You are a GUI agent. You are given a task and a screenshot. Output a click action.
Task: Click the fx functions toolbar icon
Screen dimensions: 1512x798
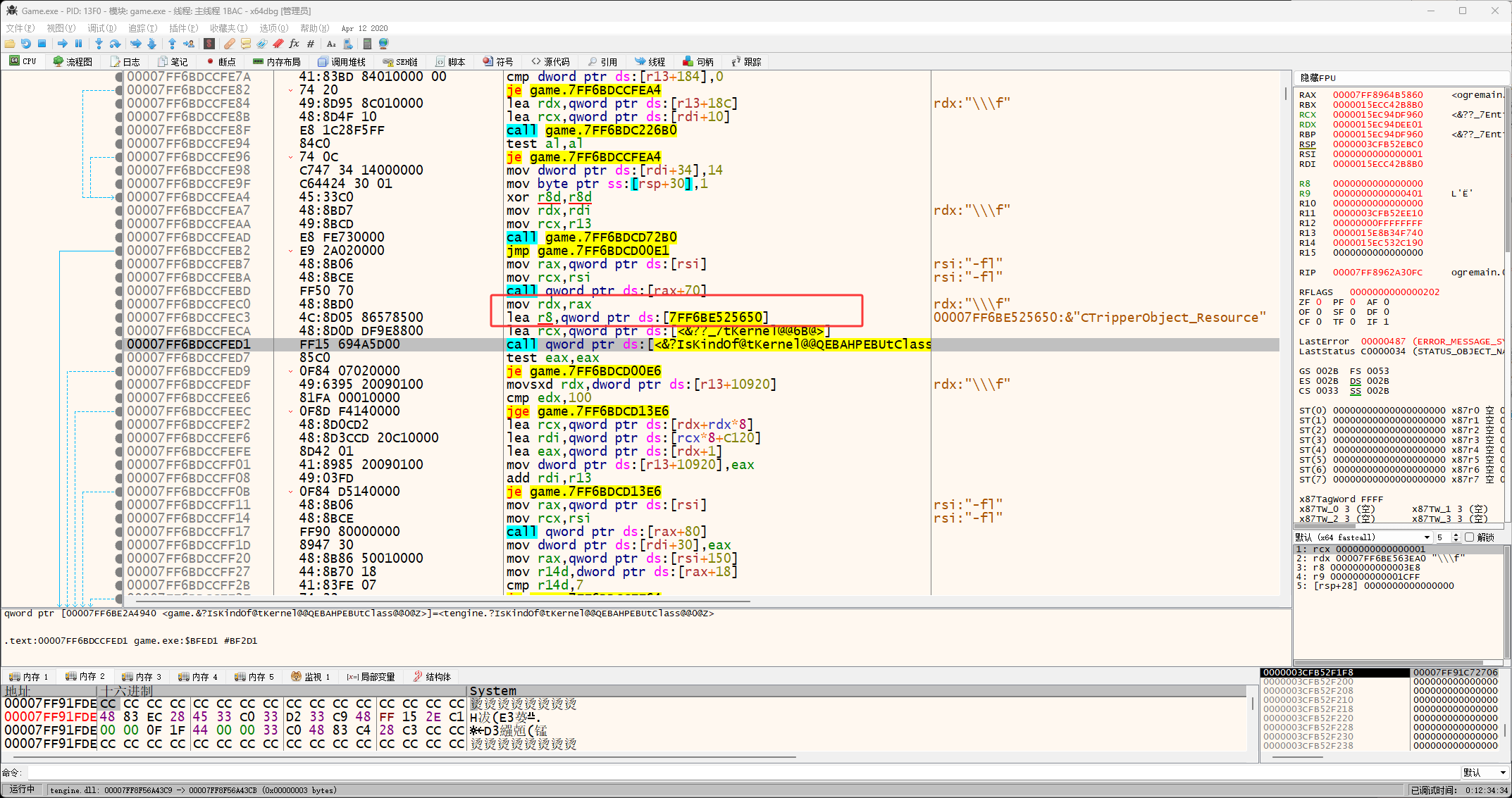295,44
